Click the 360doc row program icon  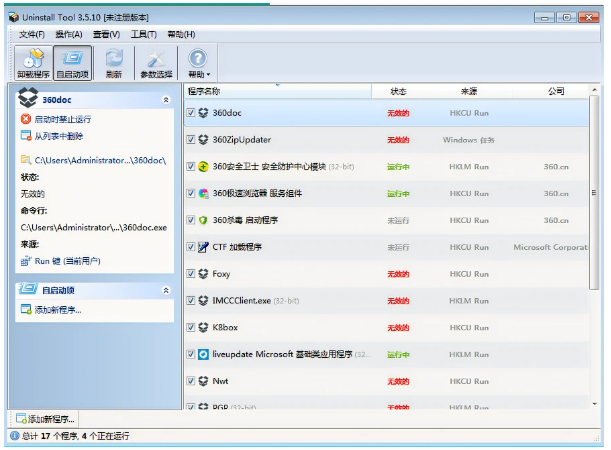coord(203,113)
